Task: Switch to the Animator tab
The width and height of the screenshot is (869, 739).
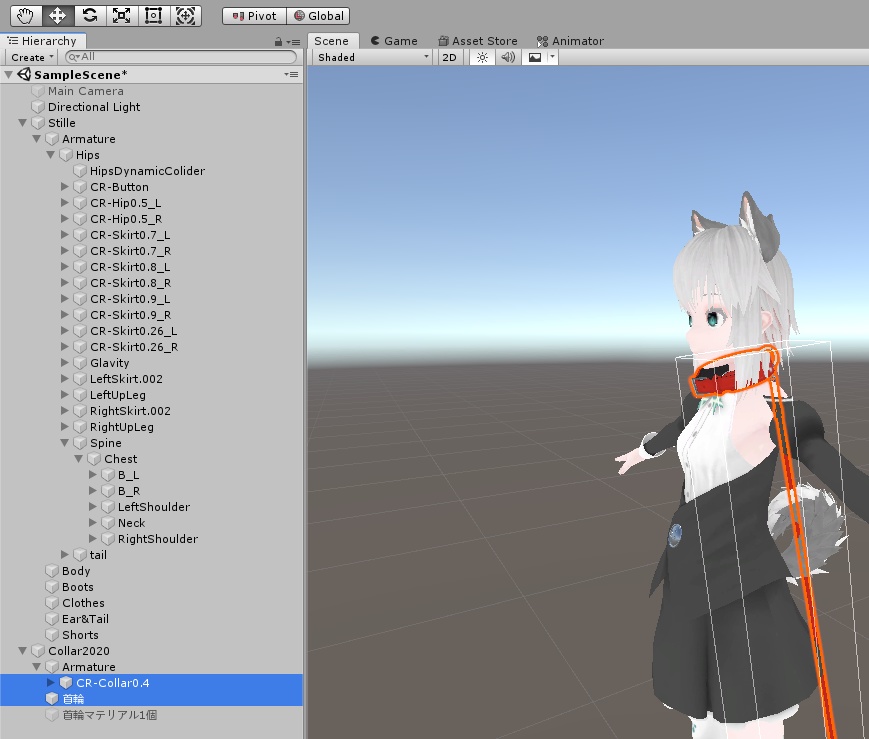Action: [x=570, y=41]
